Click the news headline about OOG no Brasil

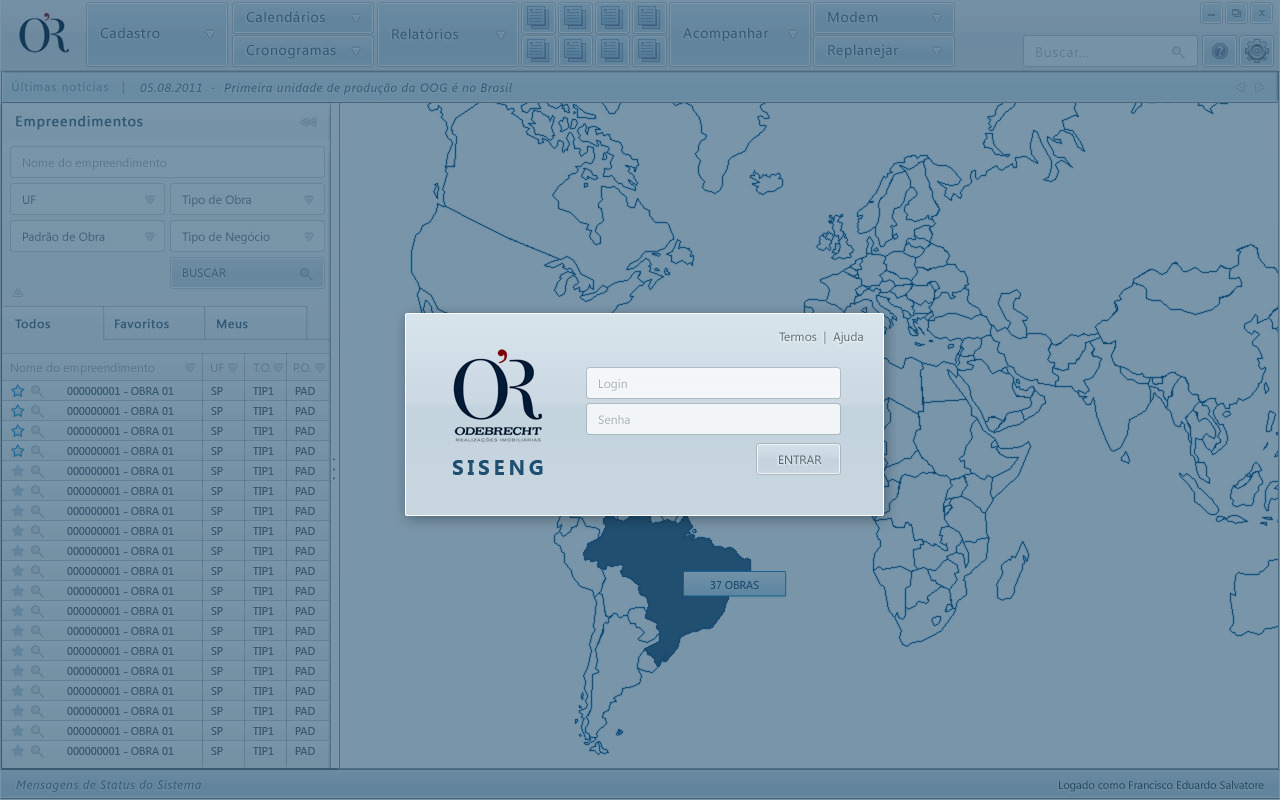click(368, 88)
